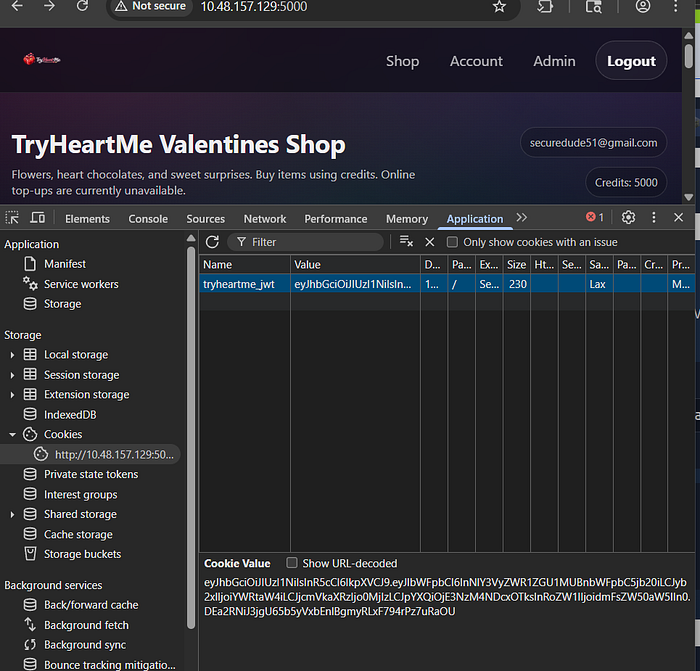Screen dimensions: 700x671
Task: Refresh the cookies table
Action: (x=212, y=242)
